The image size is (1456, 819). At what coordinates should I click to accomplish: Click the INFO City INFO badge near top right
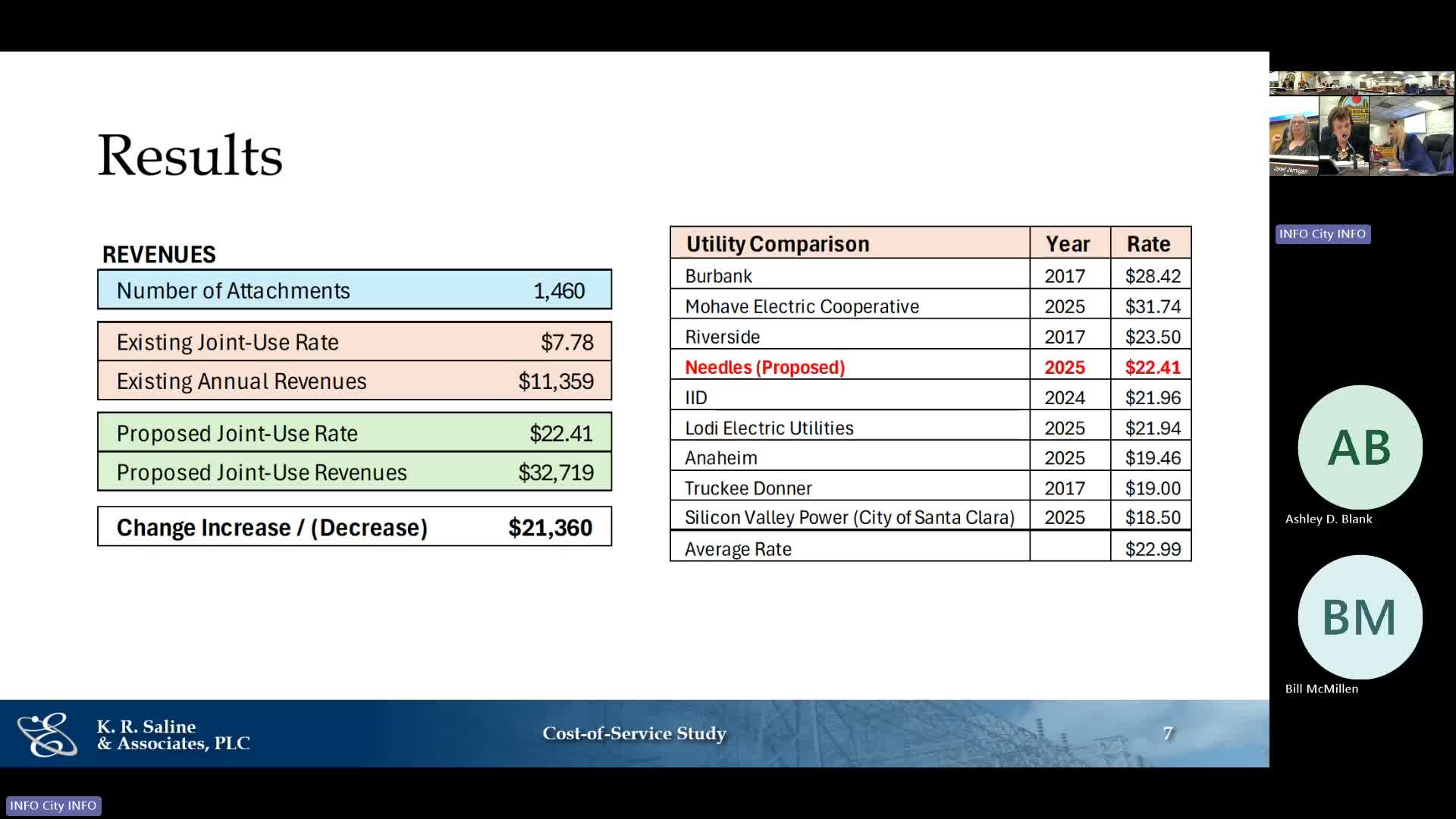(x=1322, y=234)
